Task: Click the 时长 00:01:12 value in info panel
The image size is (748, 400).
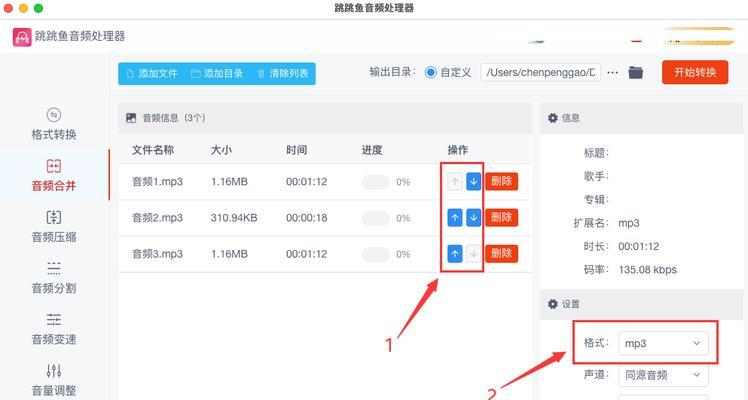Action: click(x=639, y=246)
